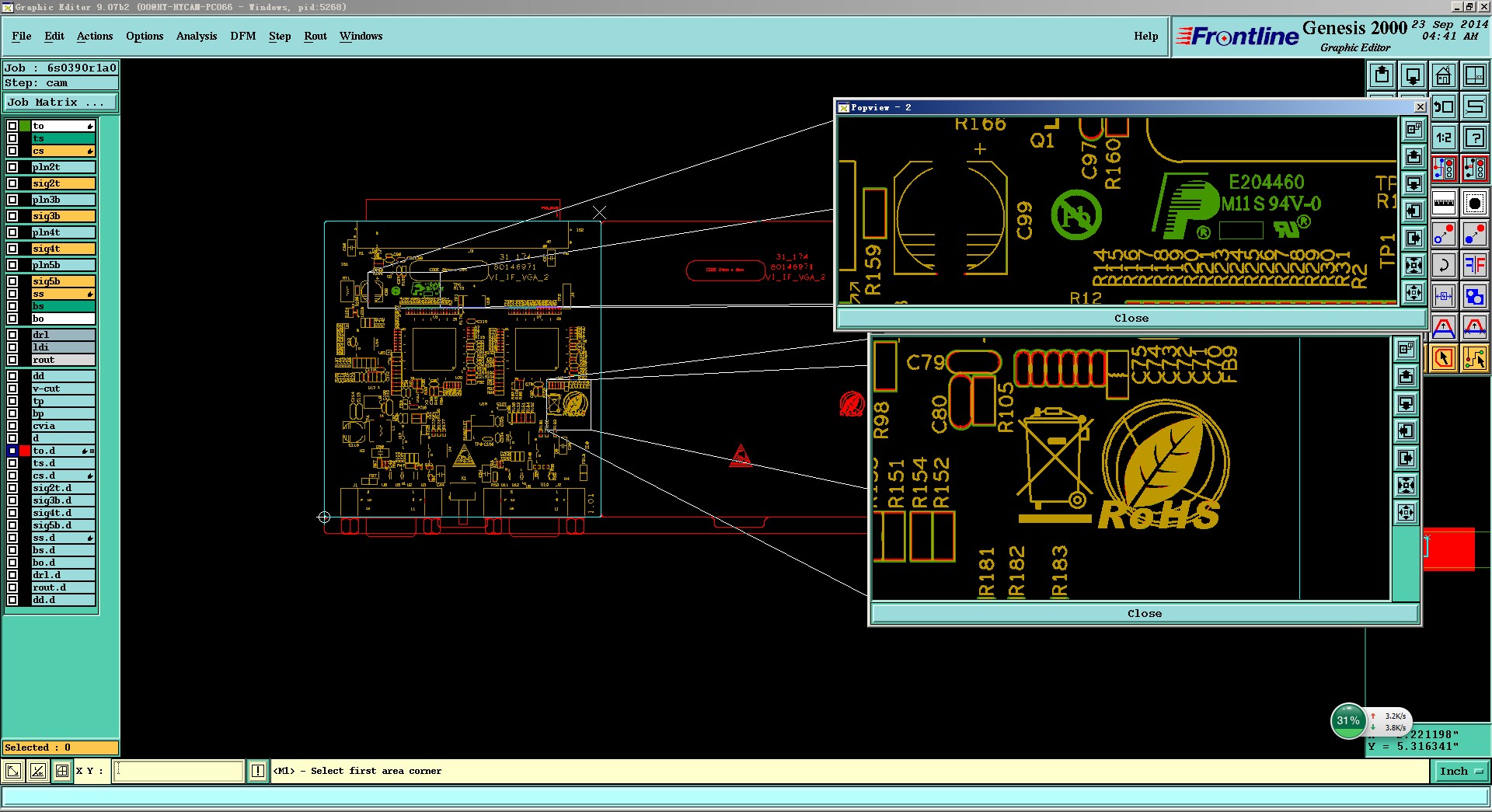Screen dimensions: 1492x812
Task: Select the ruler measurement tool
Action: tap(1443, 203)
